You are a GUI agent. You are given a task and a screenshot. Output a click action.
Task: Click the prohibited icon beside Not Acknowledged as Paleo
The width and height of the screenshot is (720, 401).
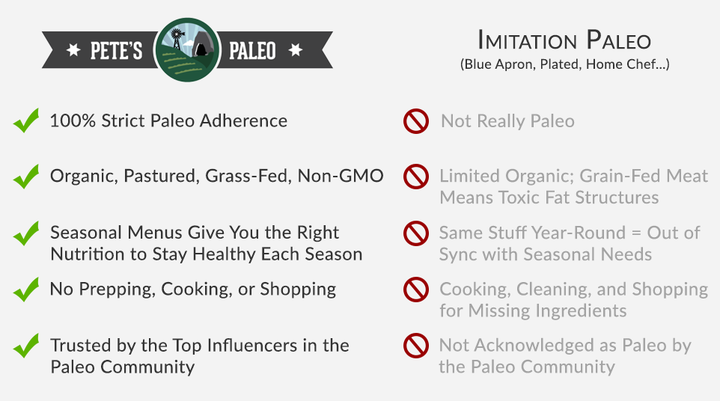(x=416, y=348)
